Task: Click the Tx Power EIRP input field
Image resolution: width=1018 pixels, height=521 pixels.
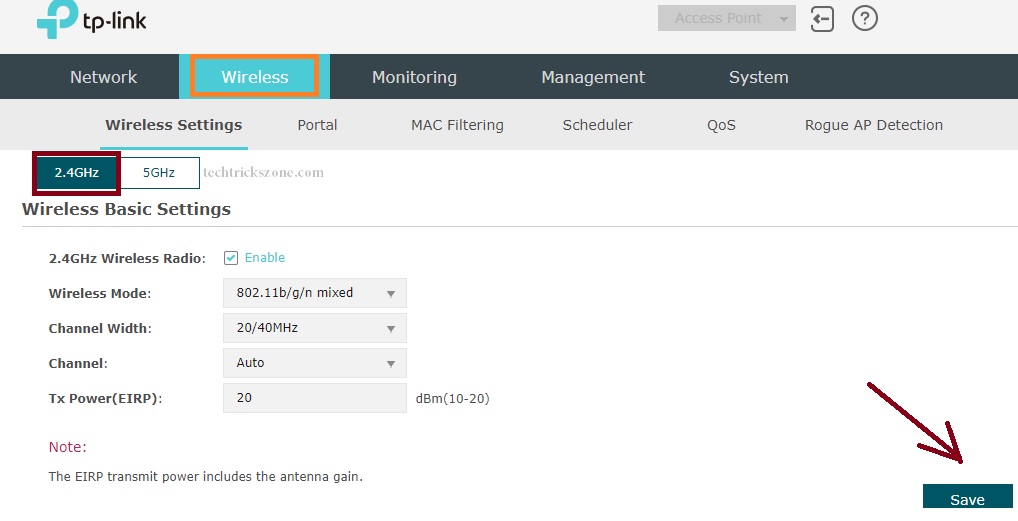Action: click(x=314, y=398)
